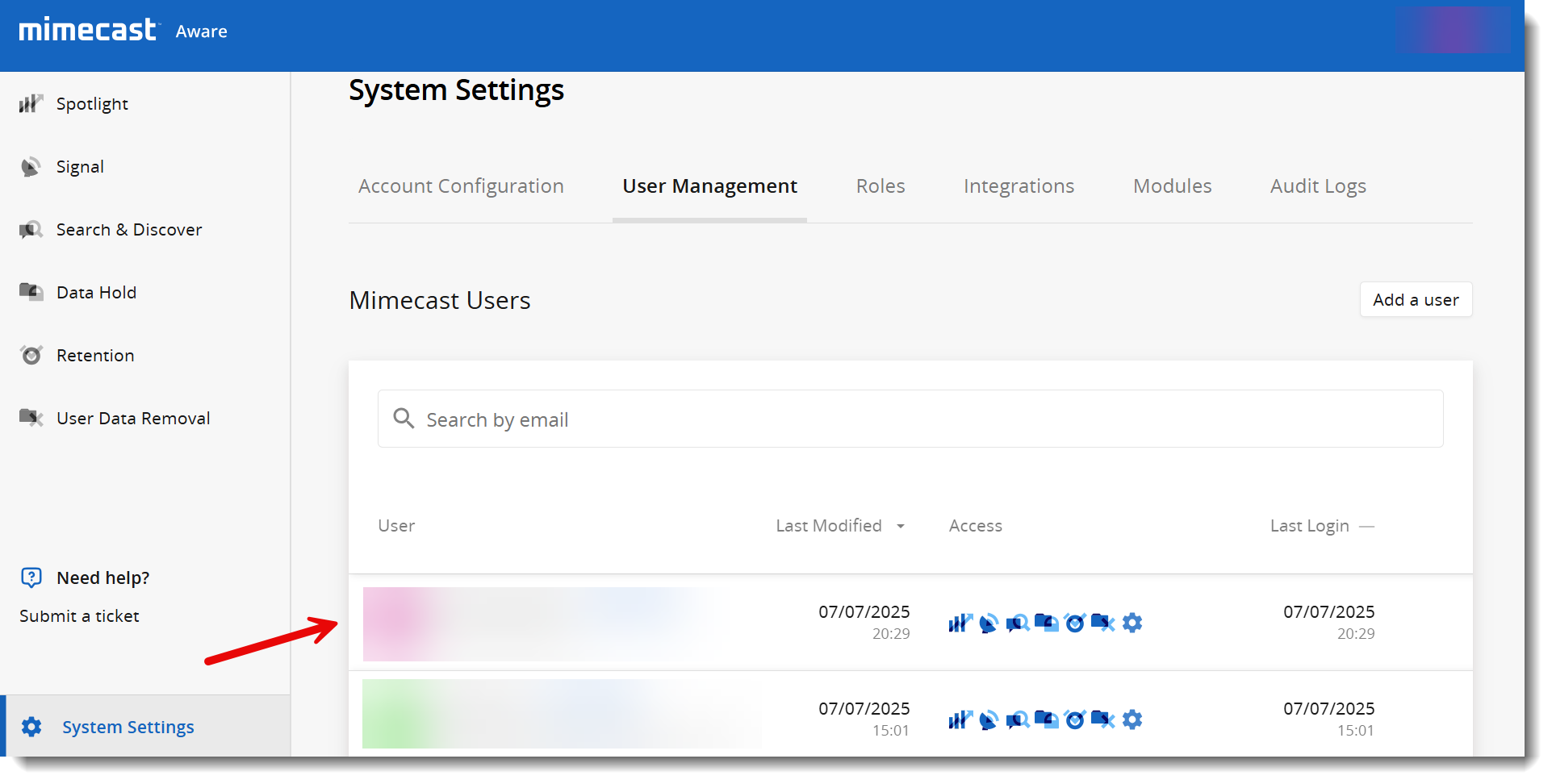Click the magnifier icon in search box
This screenshot has width=1552, height=784.
pyautogui.click(x=404, y=419)
